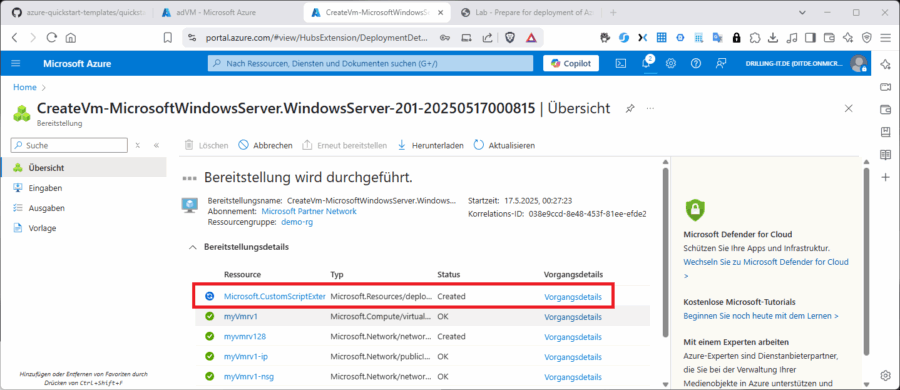The image size is (900, 390).
Task: Bookmark this page icon
Action: click(168, 38)
